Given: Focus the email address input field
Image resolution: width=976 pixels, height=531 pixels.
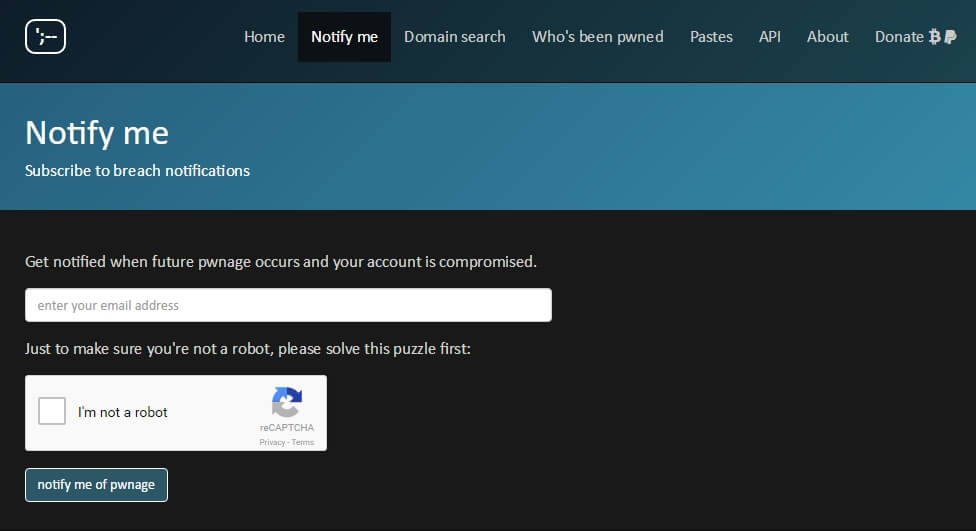Looking at the screenshot, I should [x=288, y=305].
